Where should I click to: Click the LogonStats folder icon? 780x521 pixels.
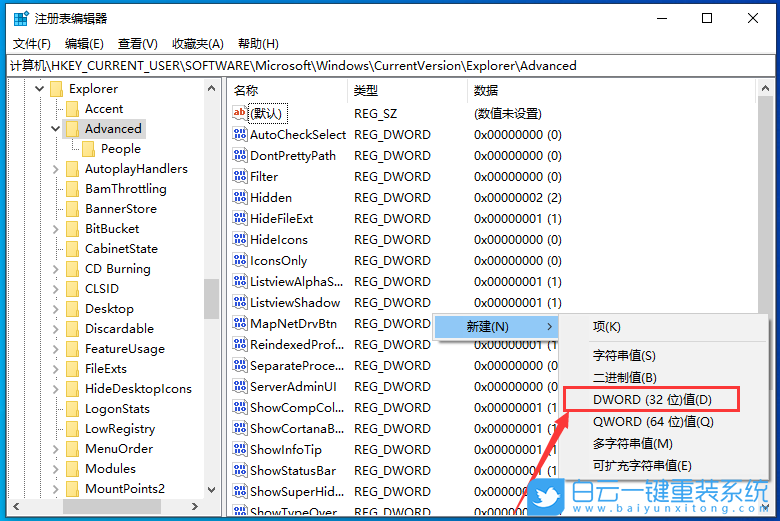(x=72, y=409)
